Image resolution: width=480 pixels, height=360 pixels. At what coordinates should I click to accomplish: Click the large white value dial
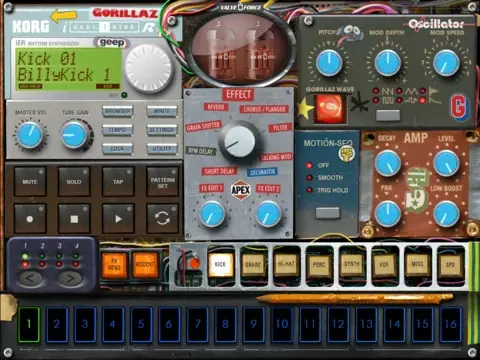(x=149, y=68)
